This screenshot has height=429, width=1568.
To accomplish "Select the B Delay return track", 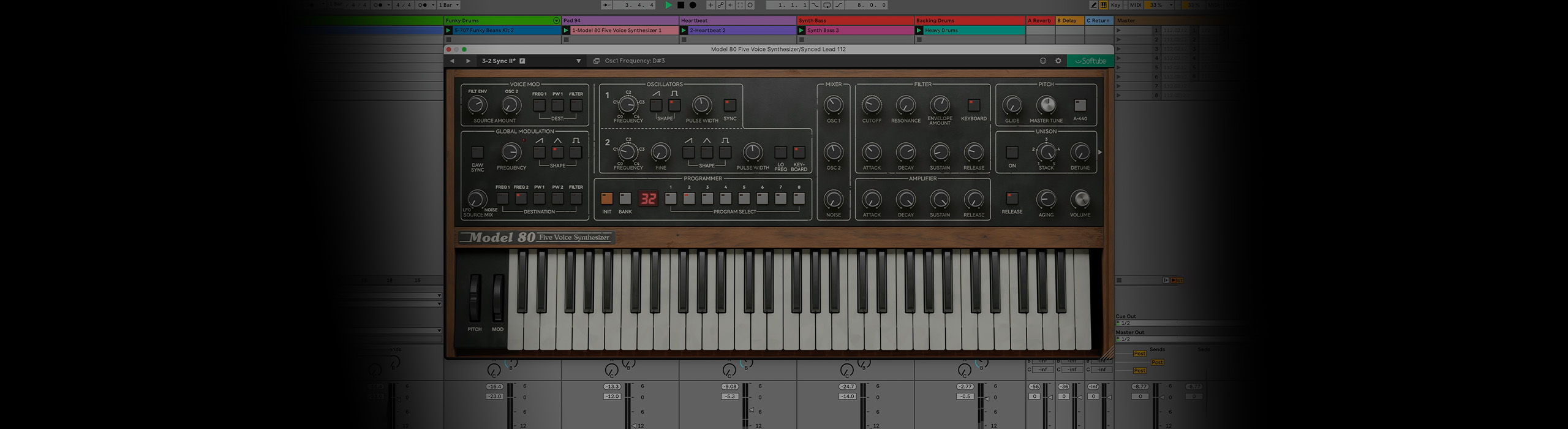I will click(x=1069, y=20).
